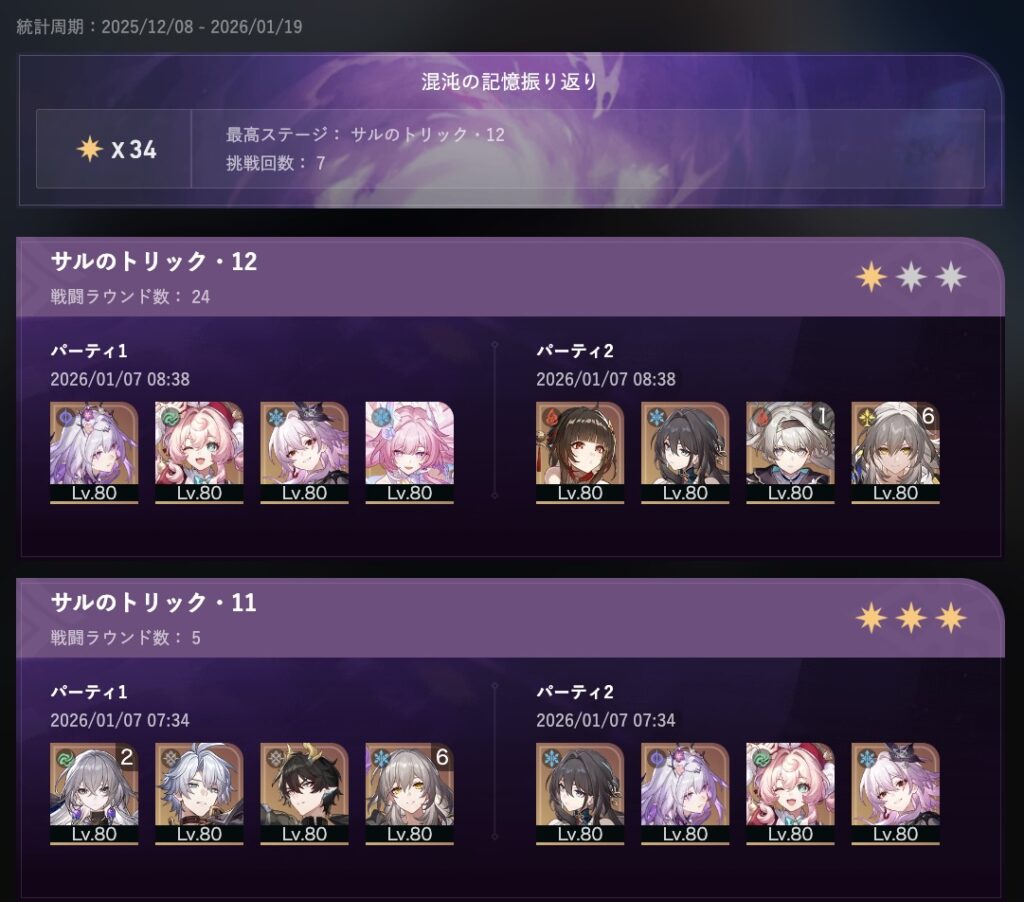Select first character in stage 12 party 1

94,453
